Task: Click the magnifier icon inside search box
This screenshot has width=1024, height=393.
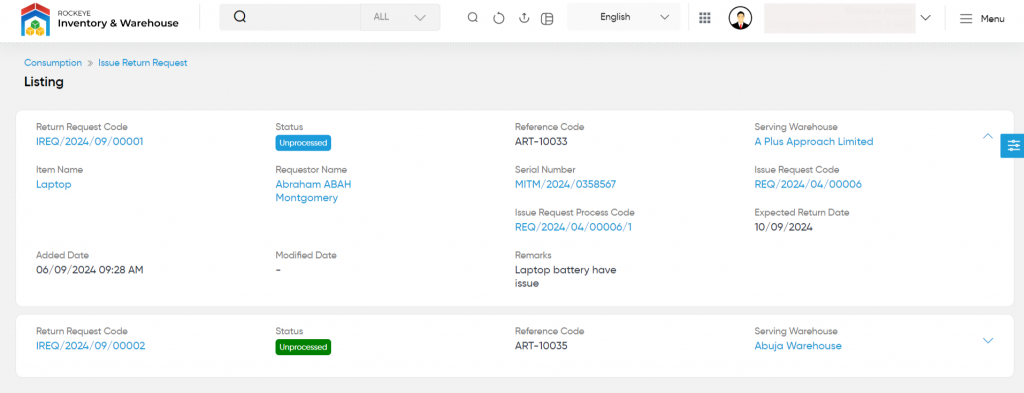Action: [240, 17]
